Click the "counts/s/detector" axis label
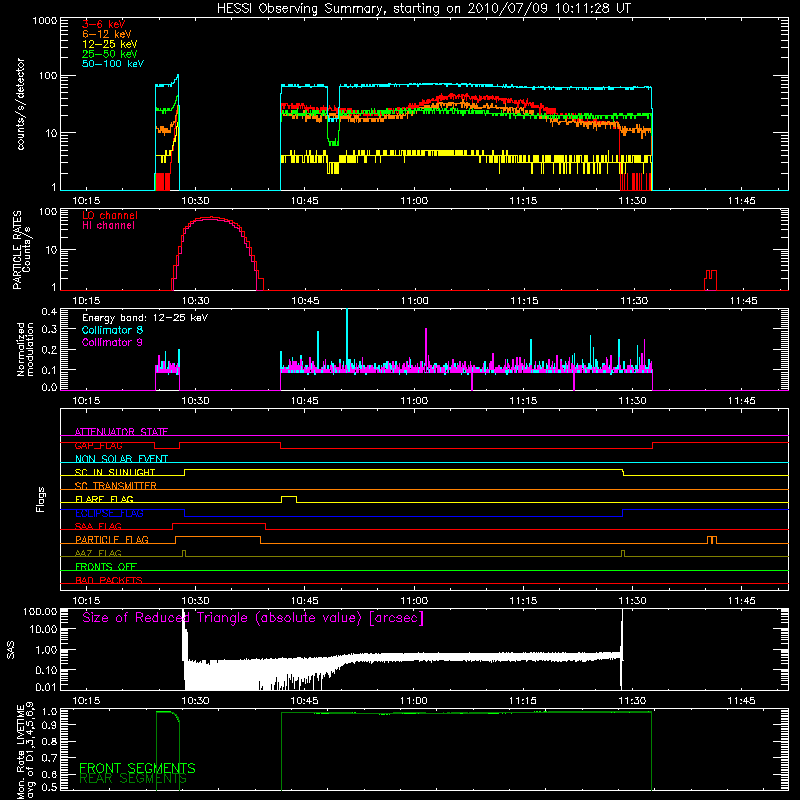Image resolution: width=800 pixels, height=800 pixels. 20,104
